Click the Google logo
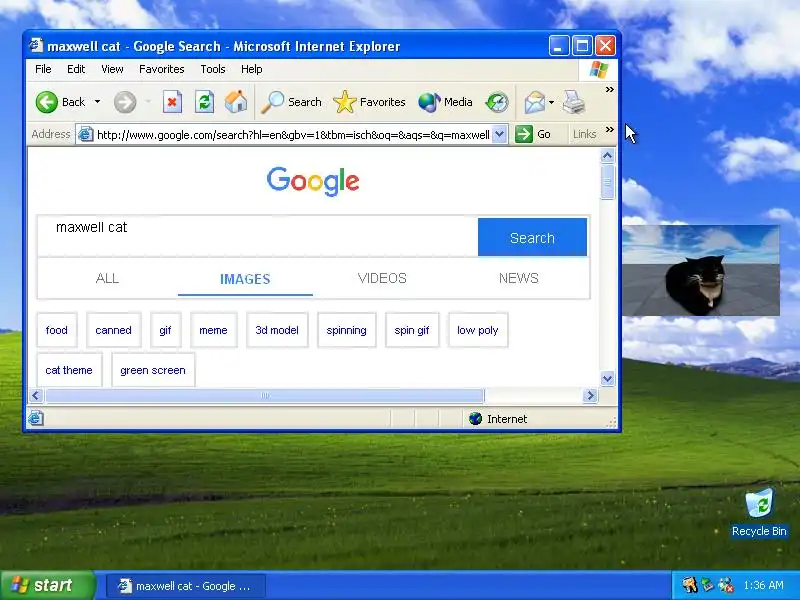Image resolution: width=800 pixels, height=600 pixels. tap(313, 181)
